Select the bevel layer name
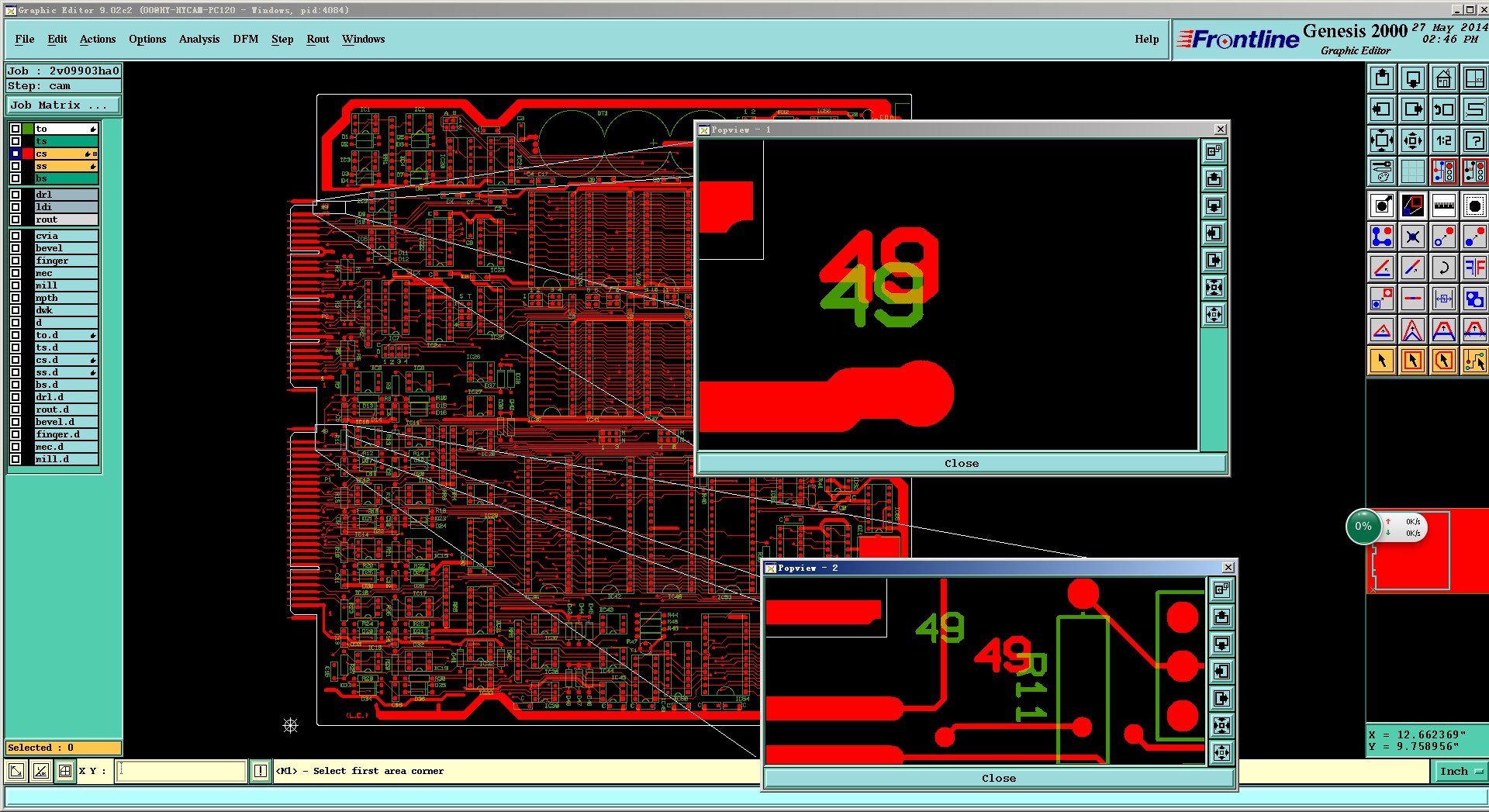 67,248
